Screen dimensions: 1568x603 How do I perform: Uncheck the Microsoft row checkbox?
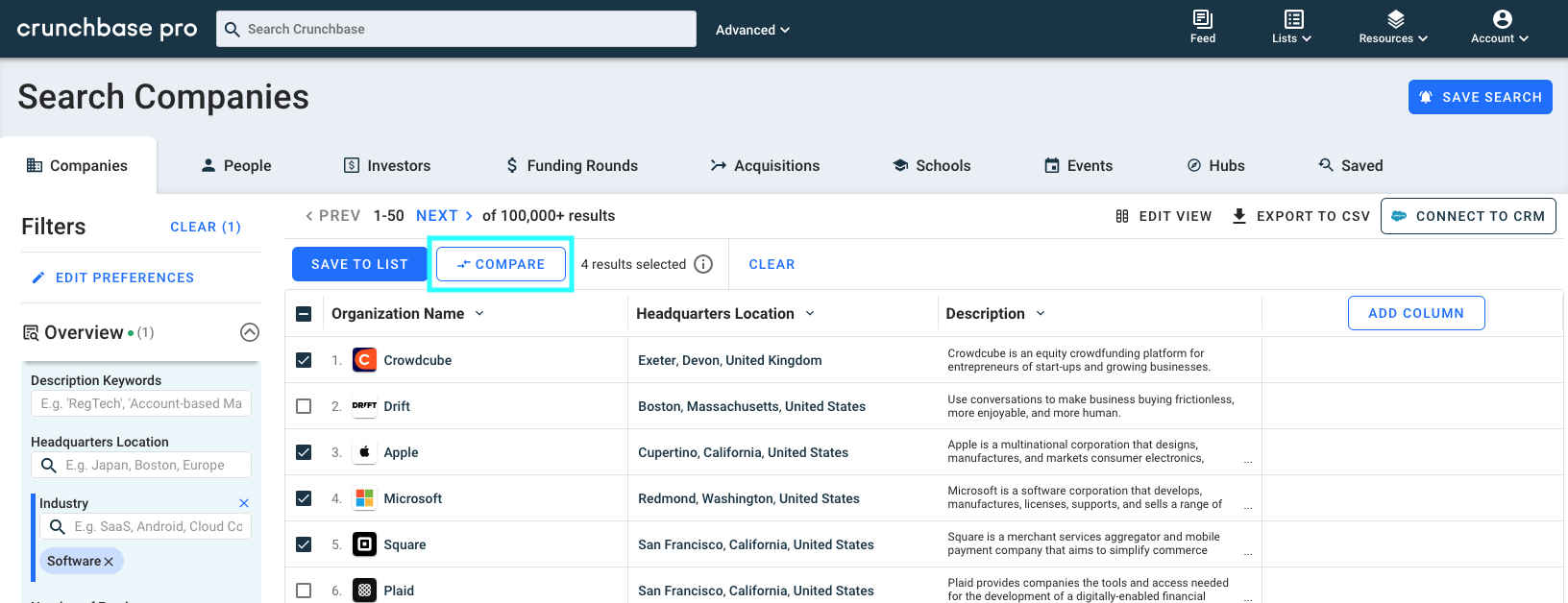coord(304,498)
